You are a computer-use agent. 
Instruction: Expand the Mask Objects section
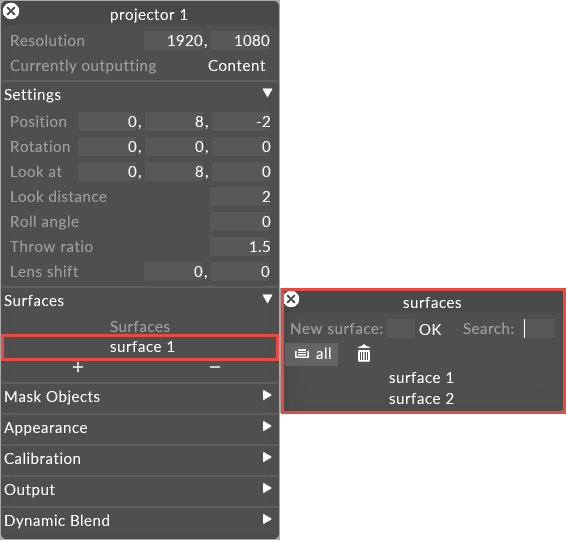click(x=267, y=395)
